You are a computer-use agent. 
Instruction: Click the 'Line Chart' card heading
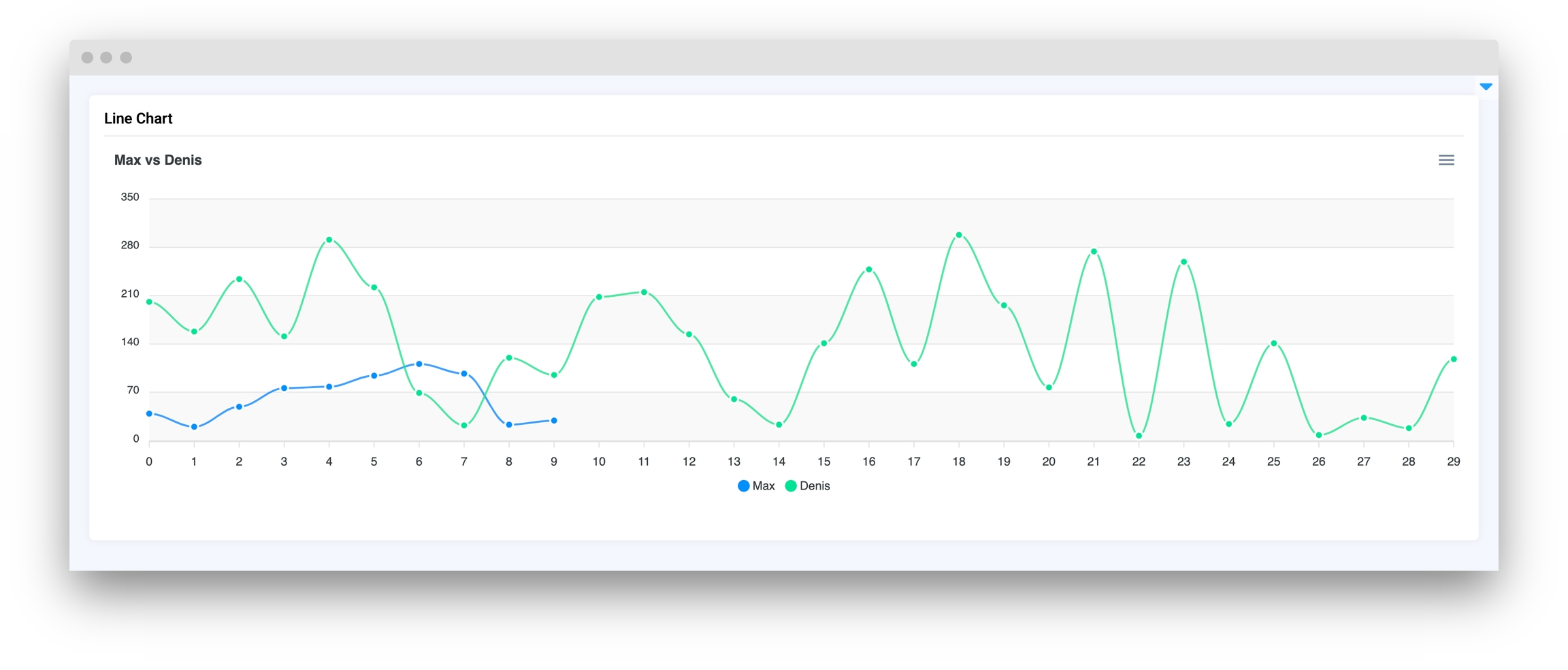coord(138,118)
